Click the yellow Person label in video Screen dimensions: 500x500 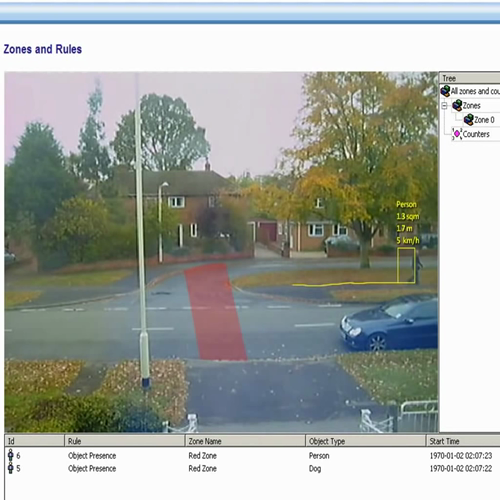click(406, 204)
